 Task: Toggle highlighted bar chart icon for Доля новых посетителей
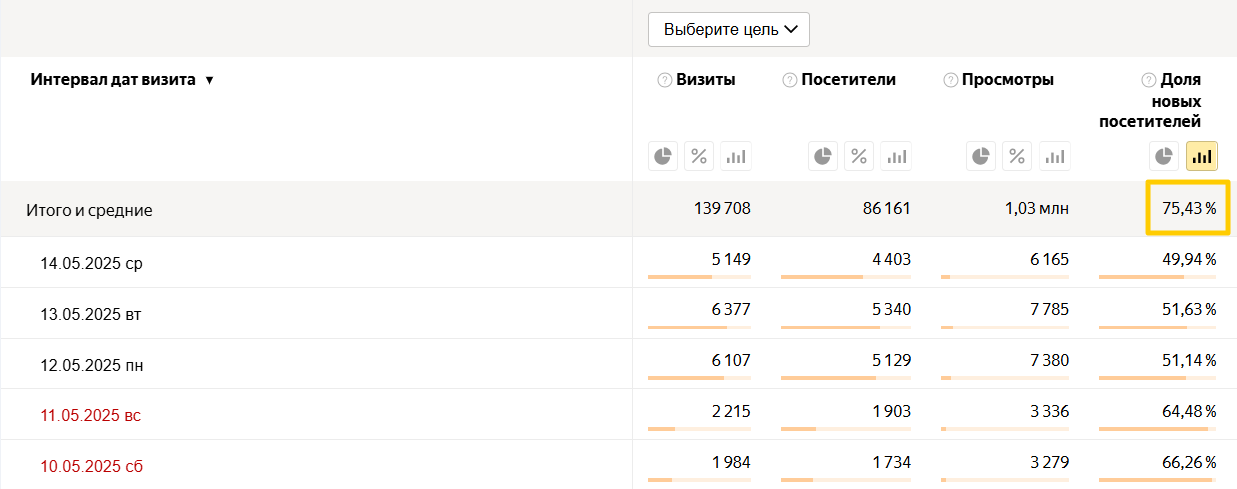point(1201,156)
